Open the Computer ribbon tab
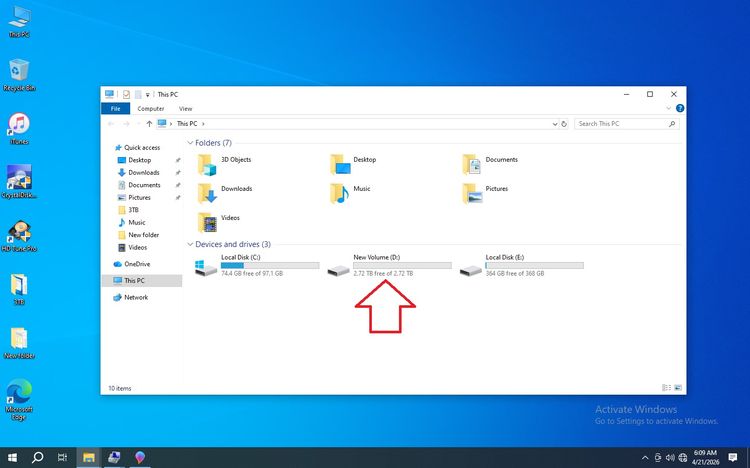The height and width of the screenshot is (468, 750). pyautogui.click(x=151, y=109)
